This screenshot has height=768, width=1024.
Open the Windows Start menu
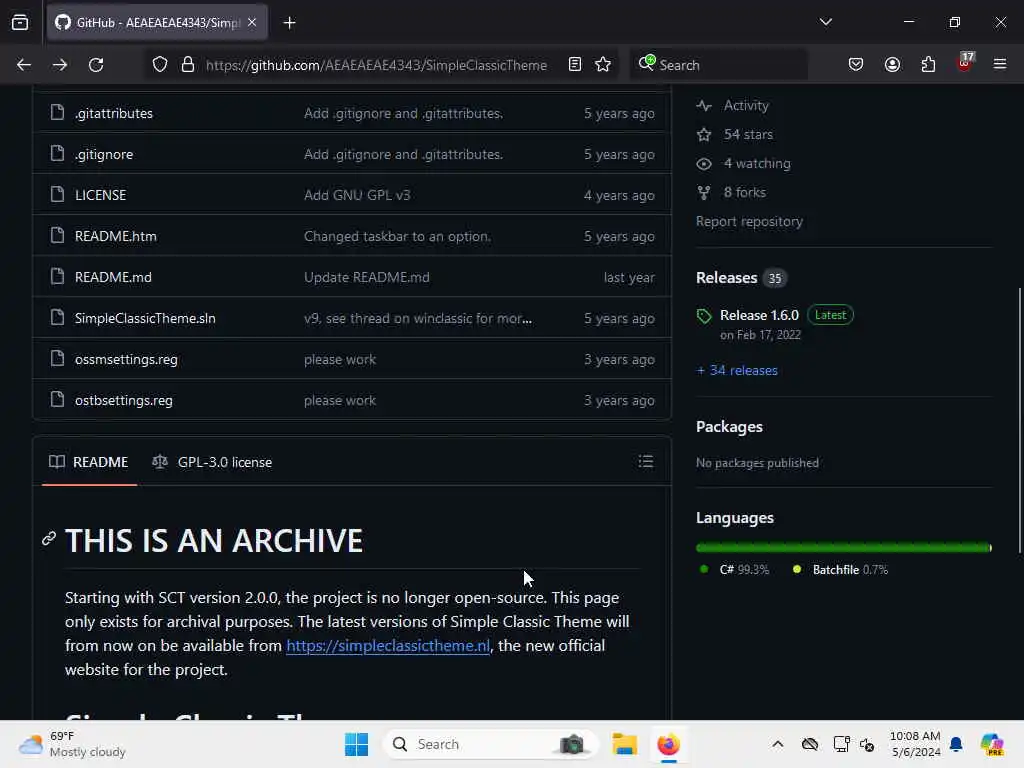click(356, 744)
